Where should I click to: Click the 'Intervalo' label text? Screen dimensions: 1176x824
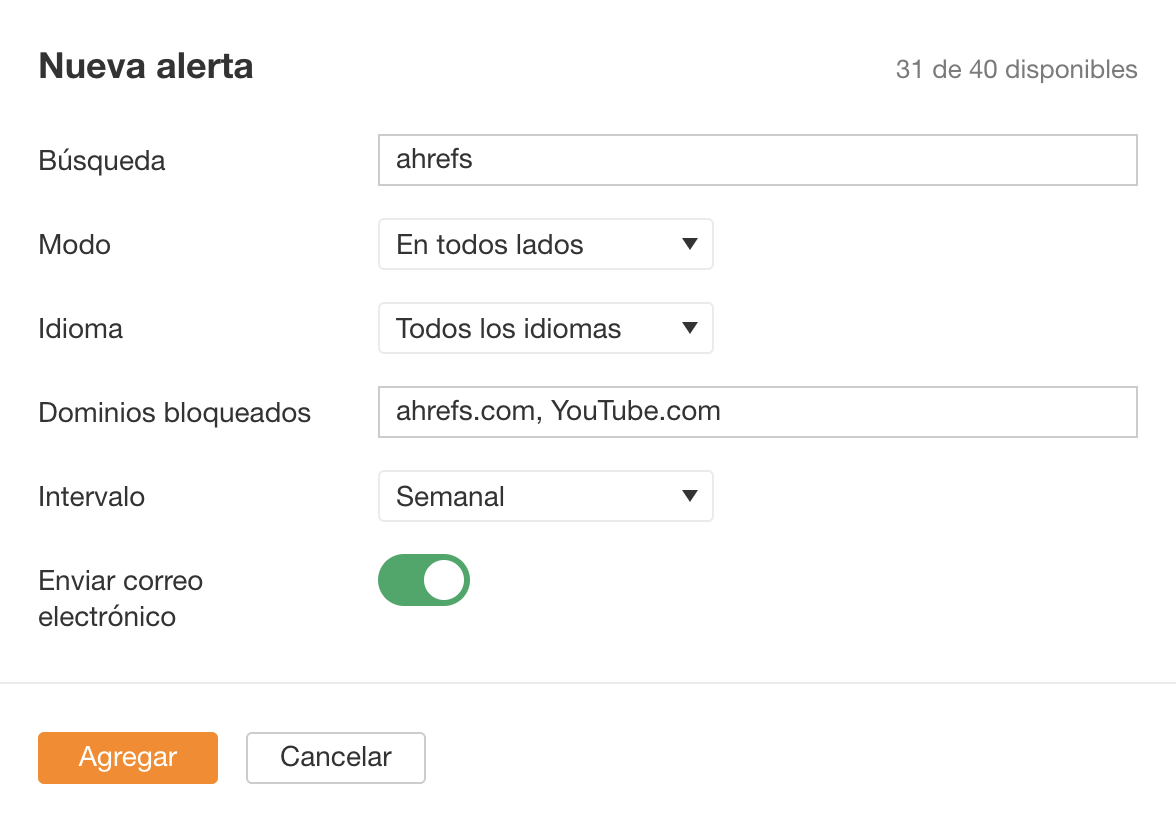(92, 497)
